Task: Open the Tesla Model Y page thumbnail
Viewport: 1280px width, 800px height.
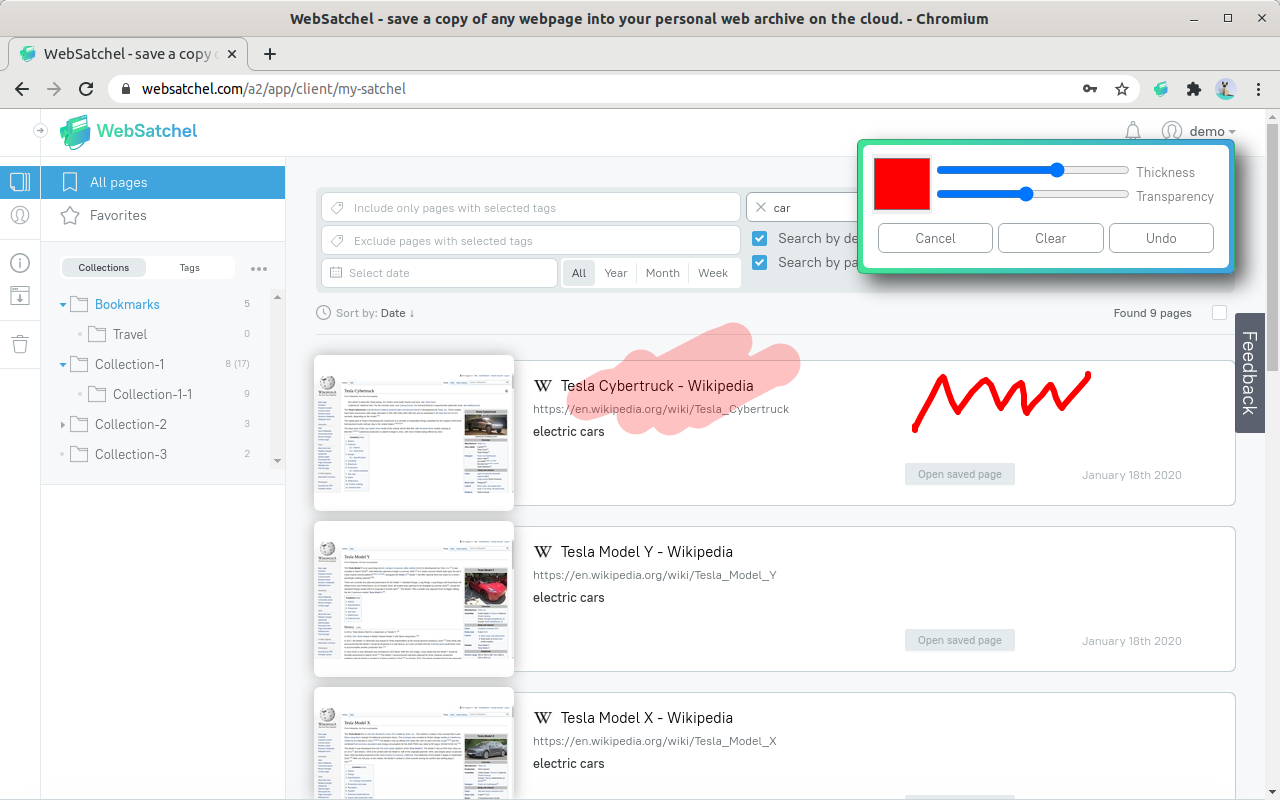Action: pyautogui.click(x=414, y=598)
